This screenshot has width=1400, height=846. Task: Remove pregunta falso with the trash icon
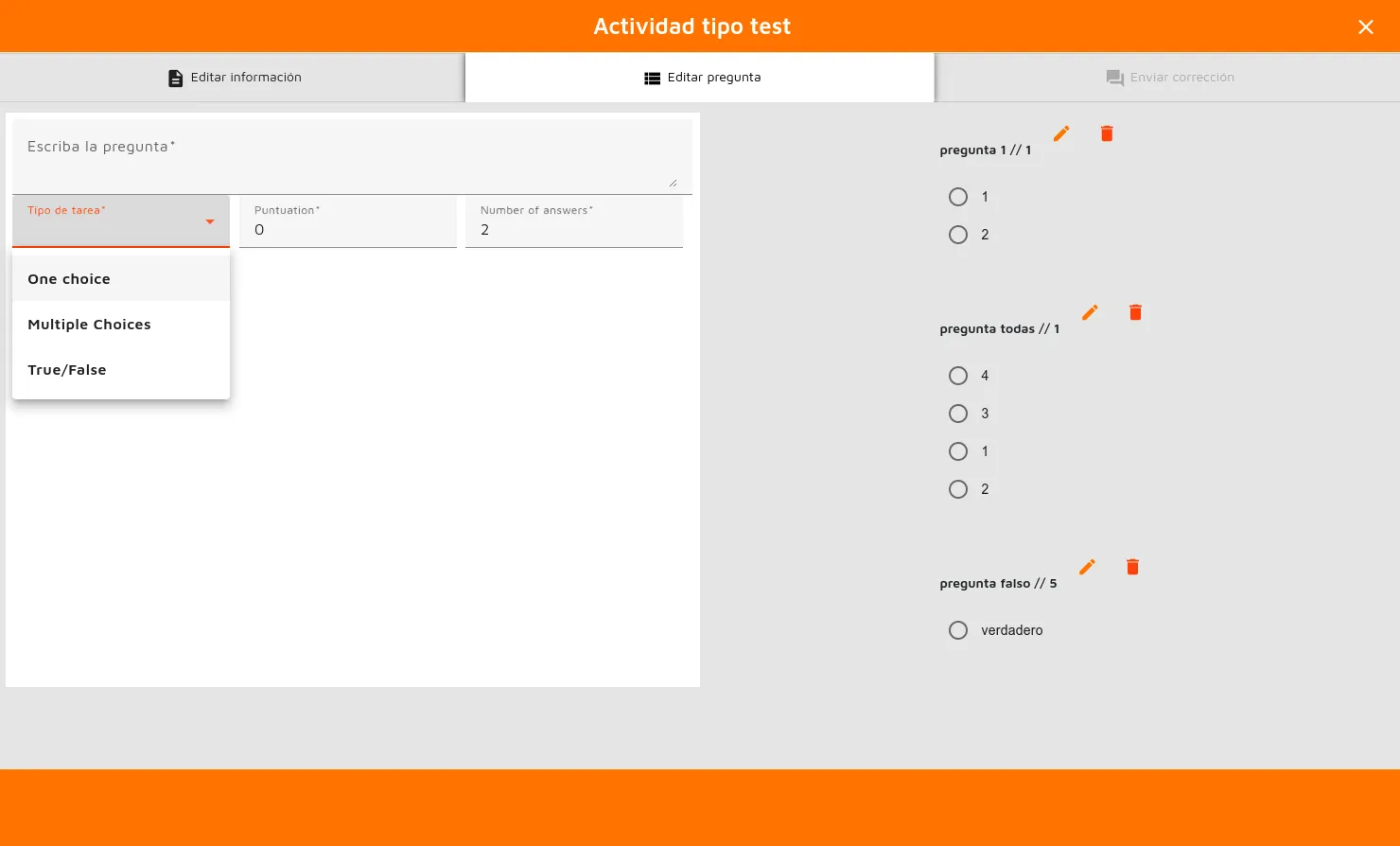coord(1132,567)
